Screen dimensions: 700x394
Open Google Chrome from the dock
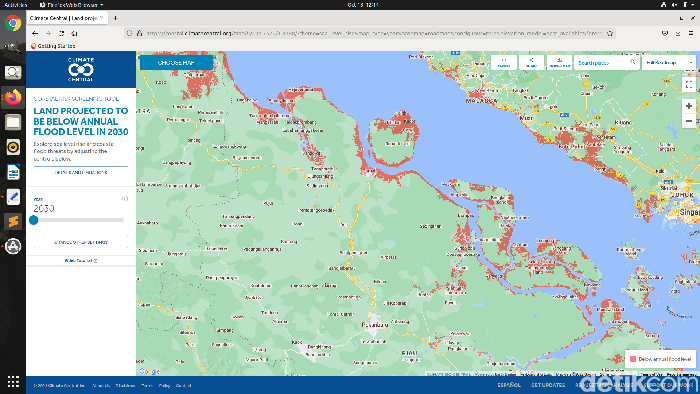tap(13, 23)
